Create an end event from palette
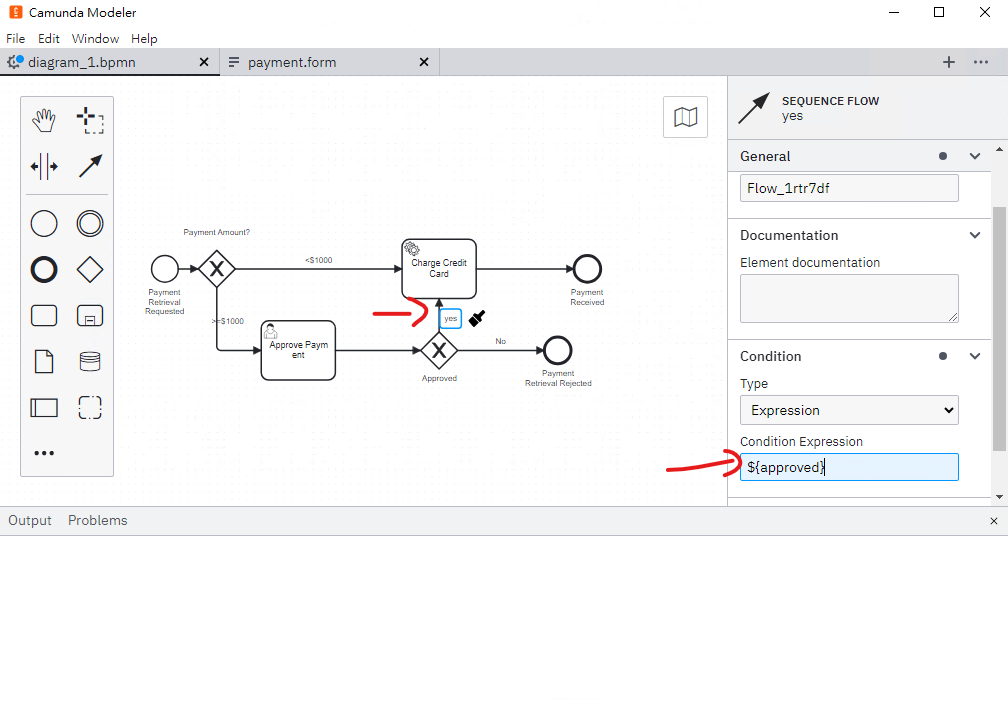The height and width of the screenshot is (701, 1008). click(44, 269)
